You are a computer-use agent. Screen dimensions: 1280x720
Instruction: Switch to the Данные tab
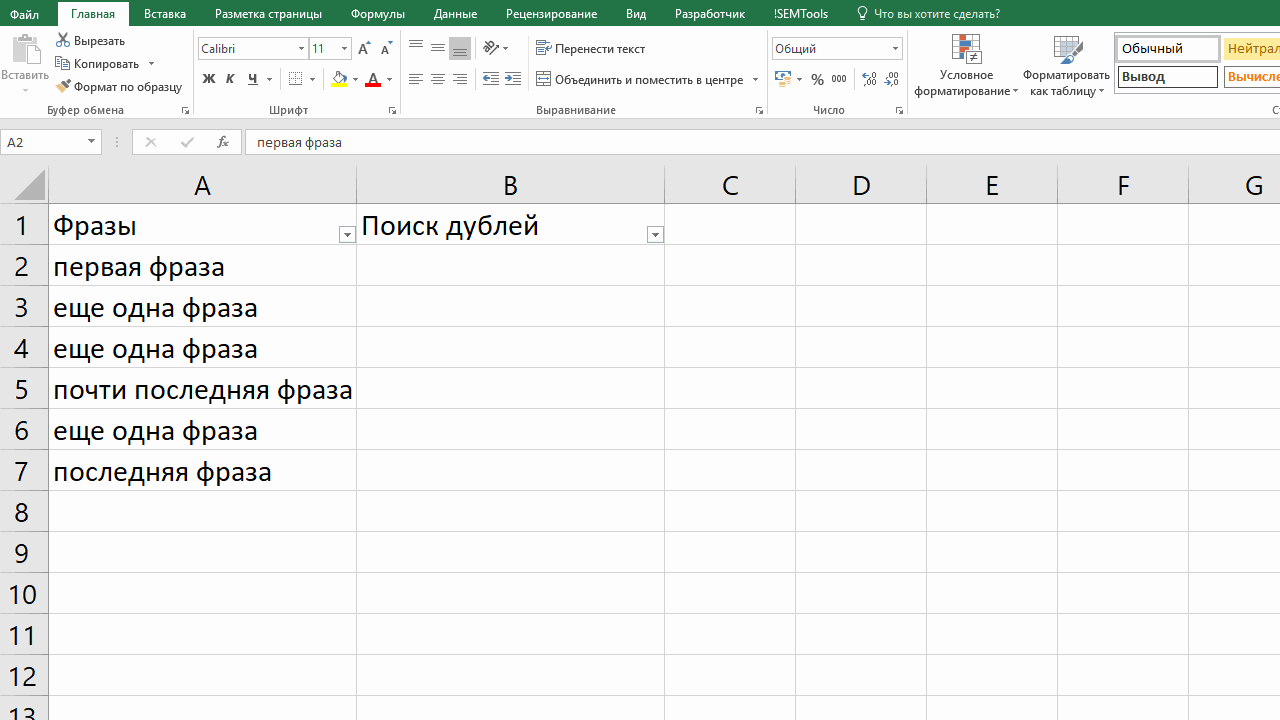coord(455,14)
